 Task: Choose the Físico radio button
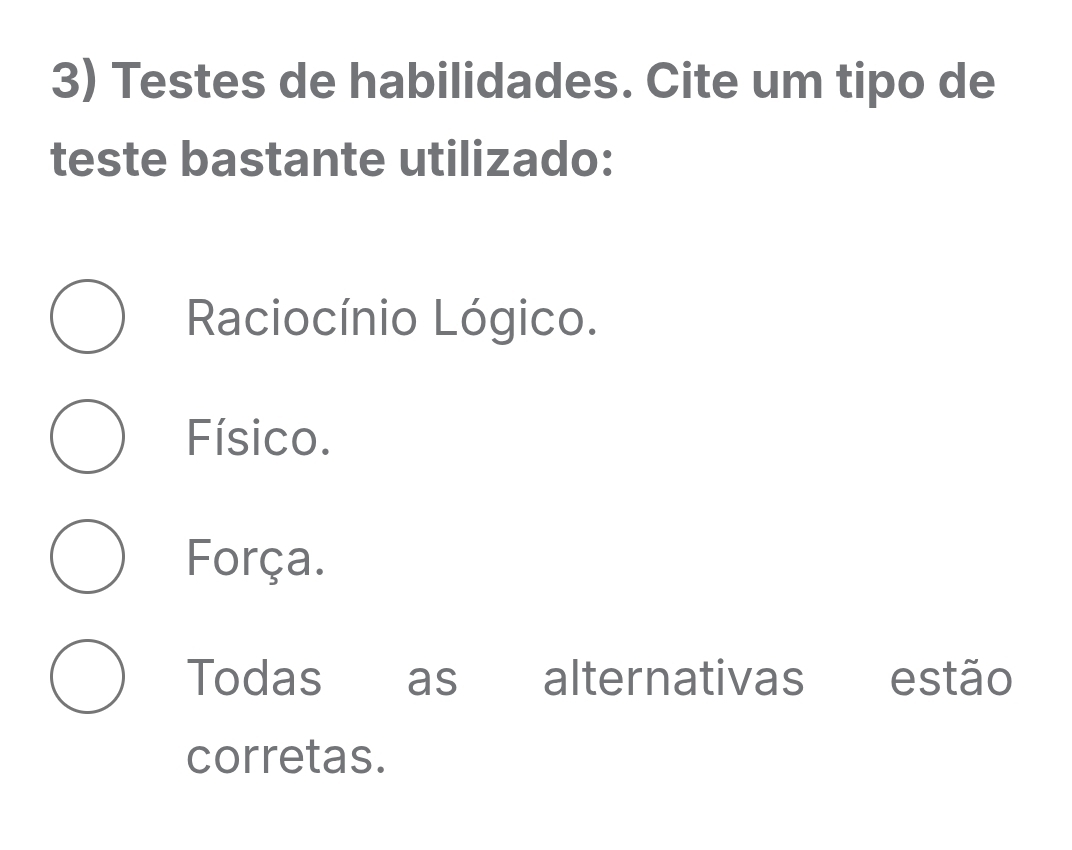(x=87, y=436)
